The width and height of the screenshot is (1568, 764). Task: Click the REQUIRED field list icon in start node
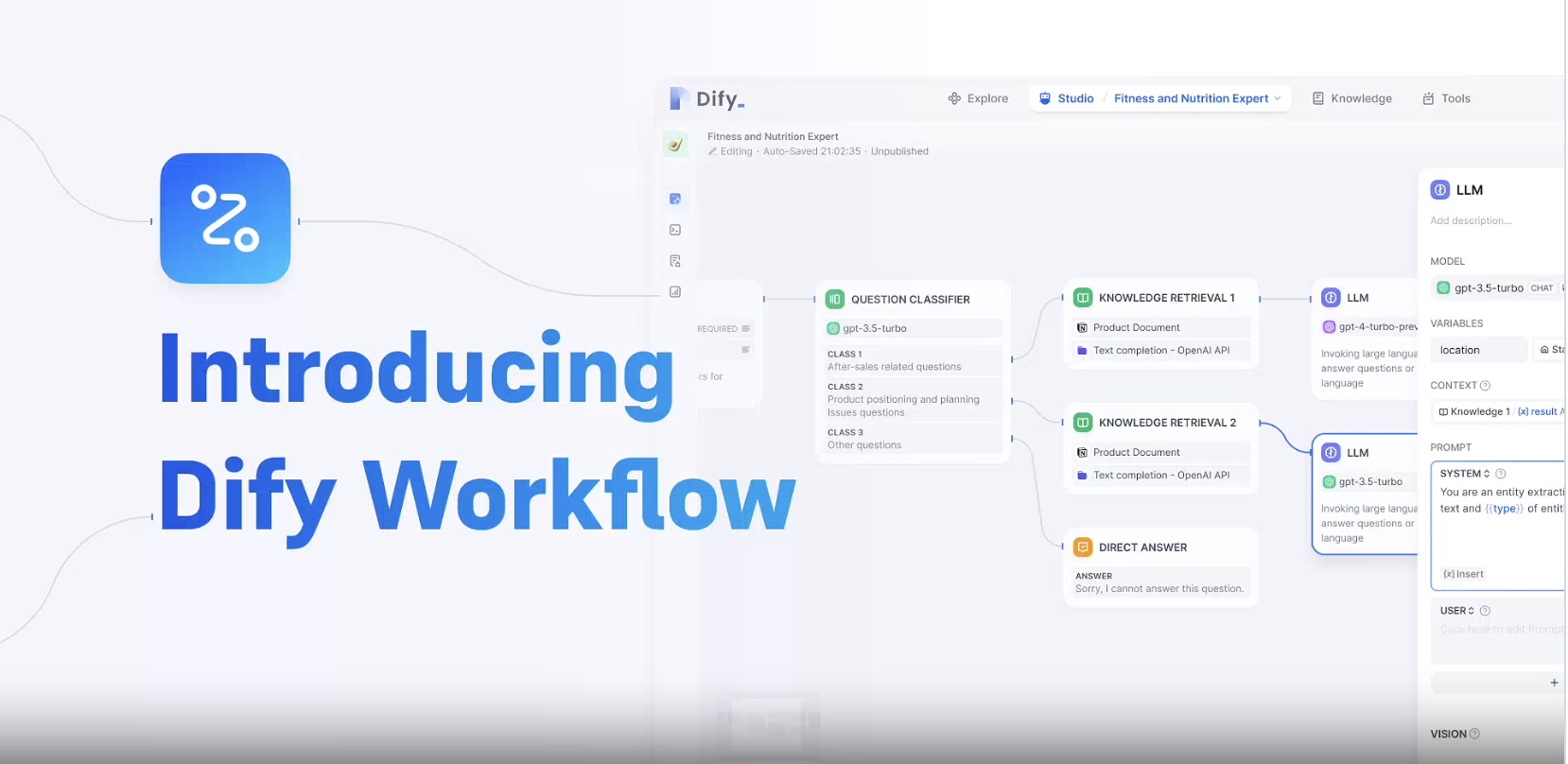(746, 329)
